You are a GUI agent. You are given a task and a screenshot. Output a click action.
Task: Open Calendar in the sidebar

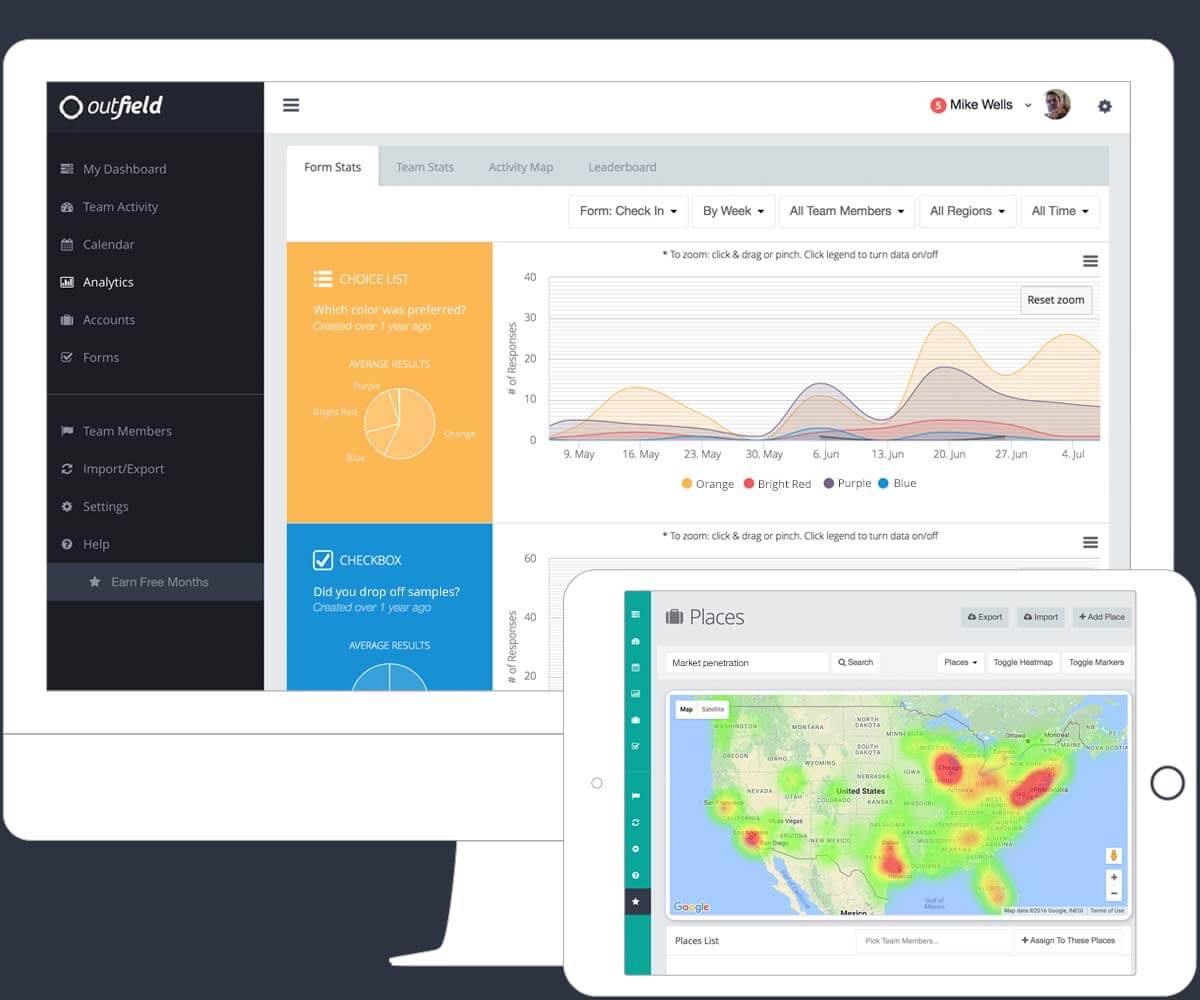click(x=155, y=244)
